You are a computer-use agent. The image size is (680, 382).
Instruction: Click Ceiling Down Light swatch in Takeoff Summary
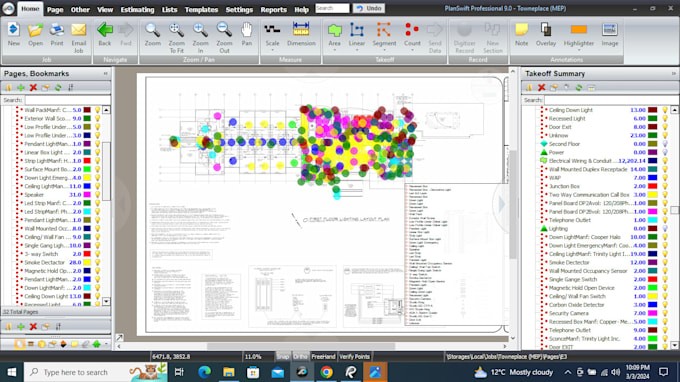coord(652,110)
